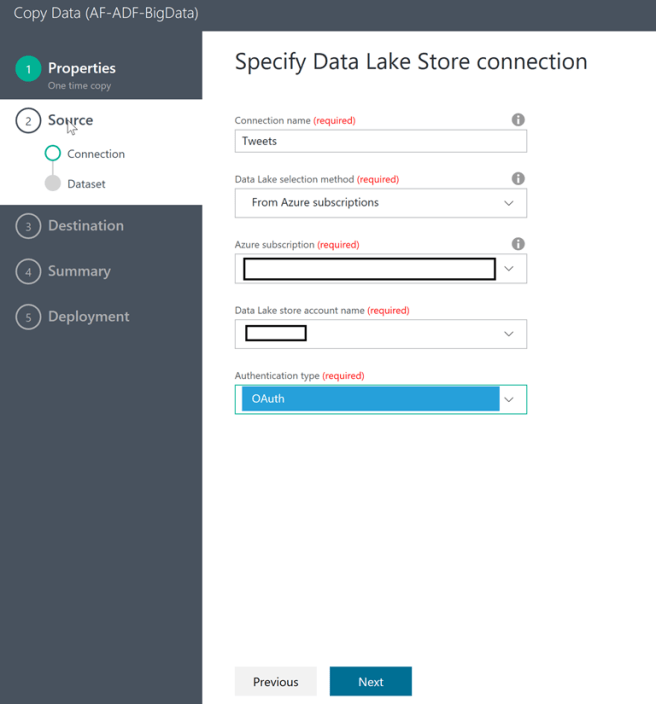Click info icon beside Connection name
Viewport: 656px width, 704px height.
[x=518, y=120]
